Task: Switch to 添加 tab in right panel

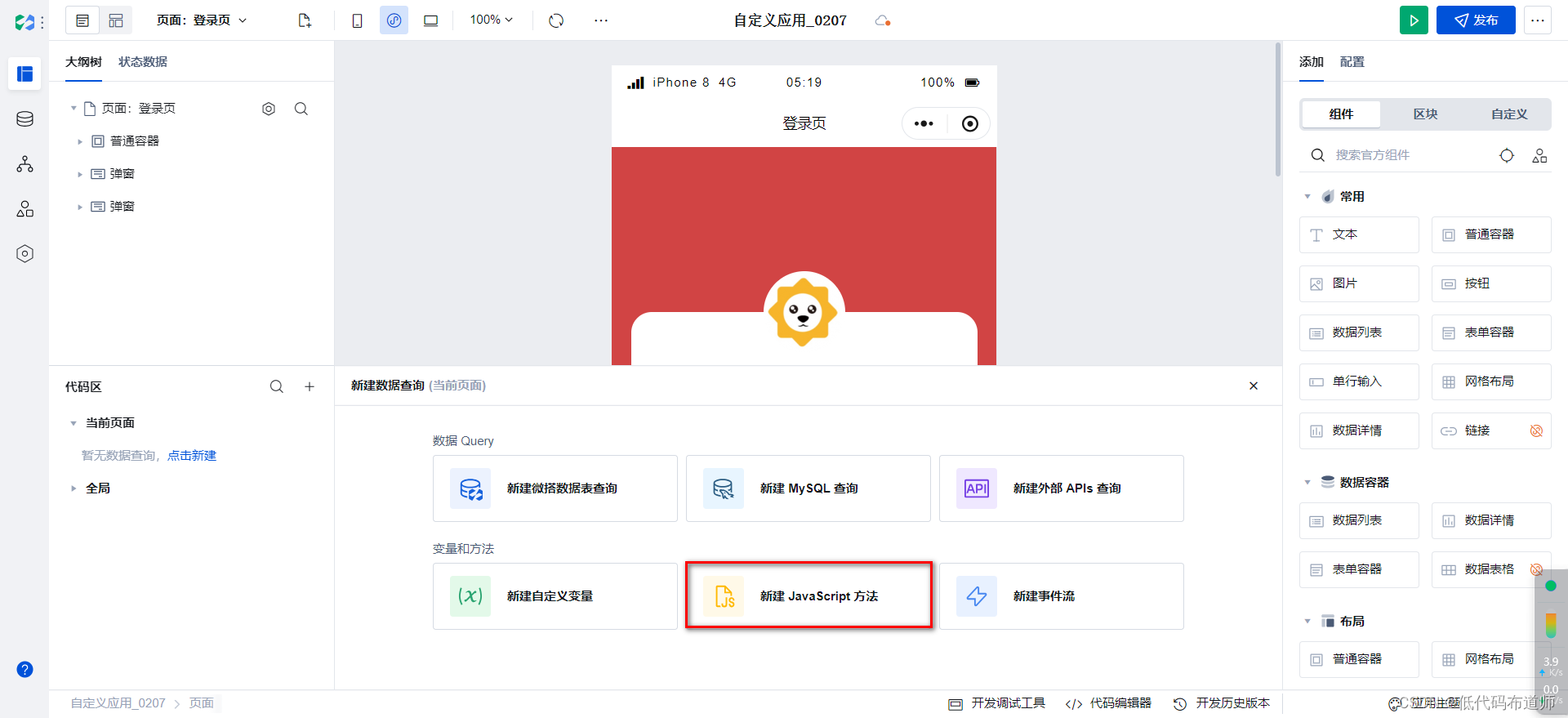Action: (x=1312, y=62)
